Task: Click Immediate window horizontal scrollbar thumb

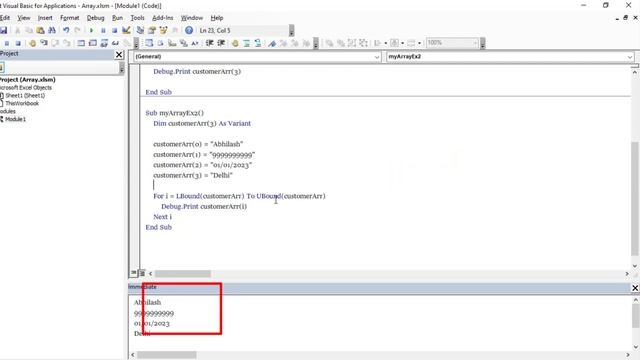Action: [167, 355]
